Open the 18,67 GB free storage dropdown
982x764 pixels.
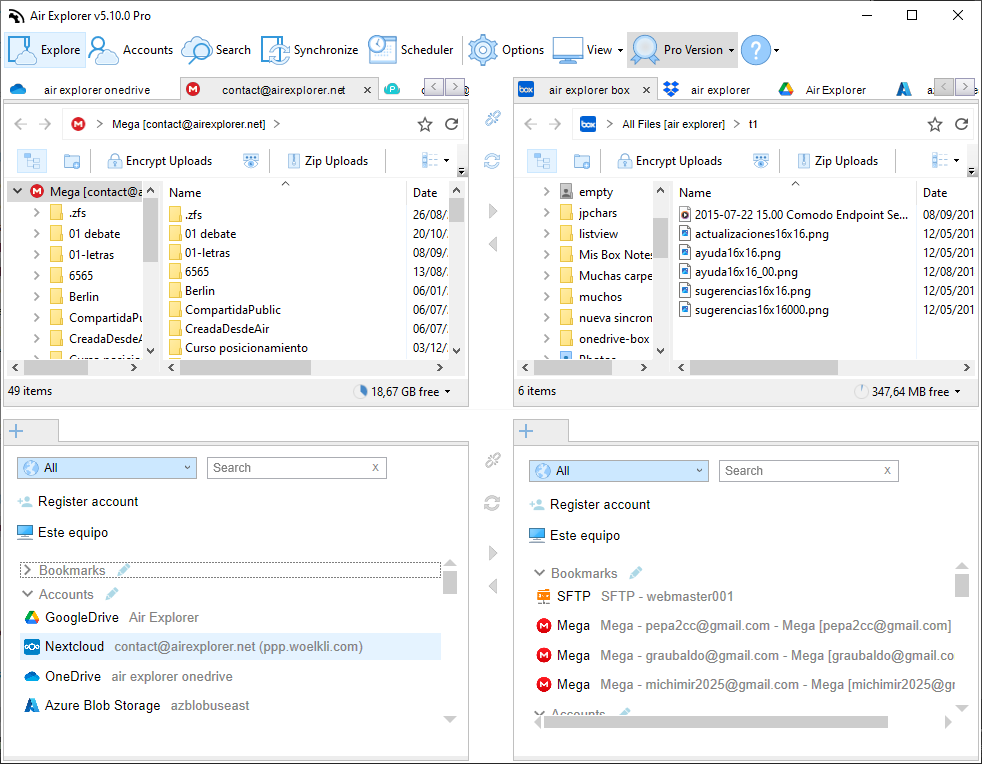click(x=403, y=391)
